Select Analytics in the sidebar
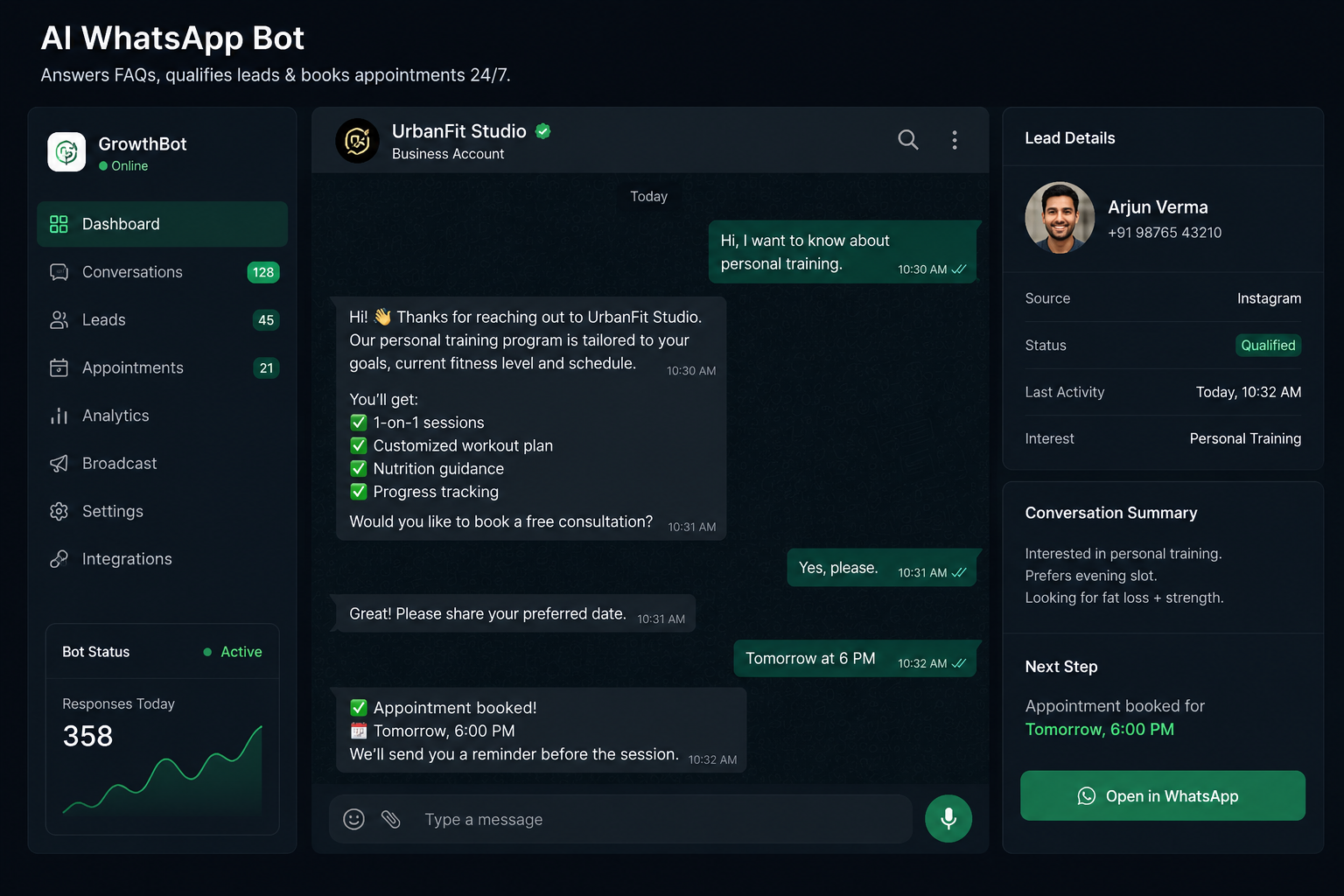This screenshot has height=896, width=1344. coord(162,416)
